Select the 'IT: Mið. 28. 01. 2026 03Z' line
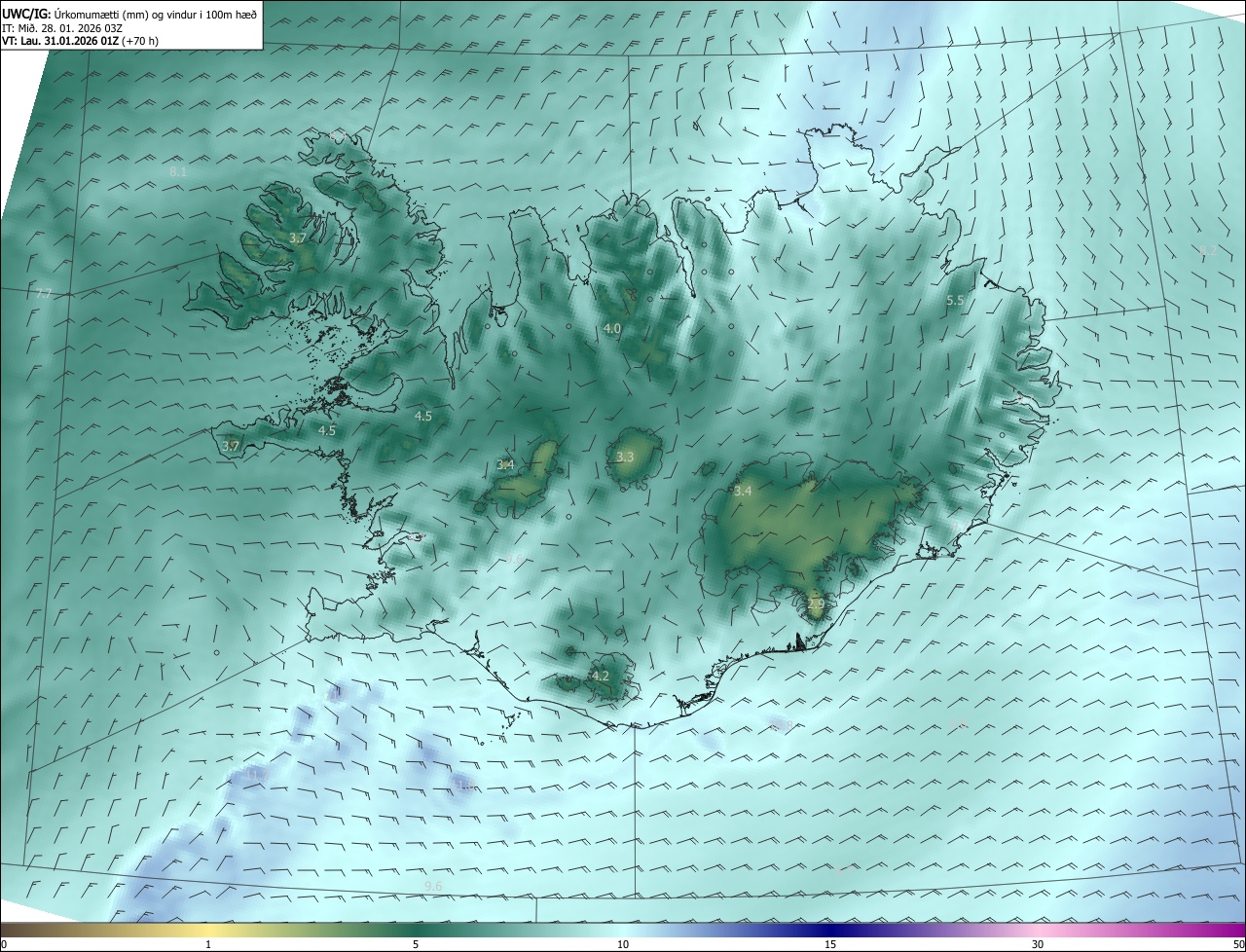Image resolution: width=1246 pixels, height=952 pixels. [61, 28]
